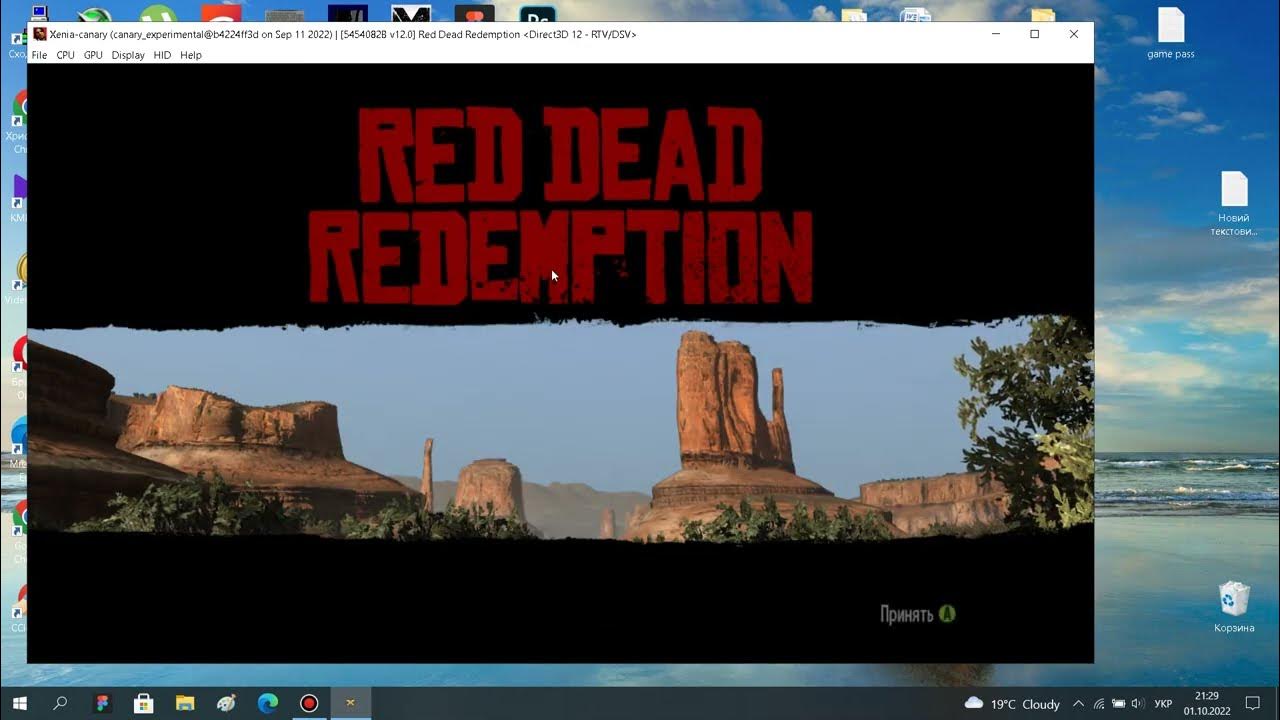Select the Xenia emulator taskbar button
The width and height of the screenshot is (1280, 720).
click(350, 703)
